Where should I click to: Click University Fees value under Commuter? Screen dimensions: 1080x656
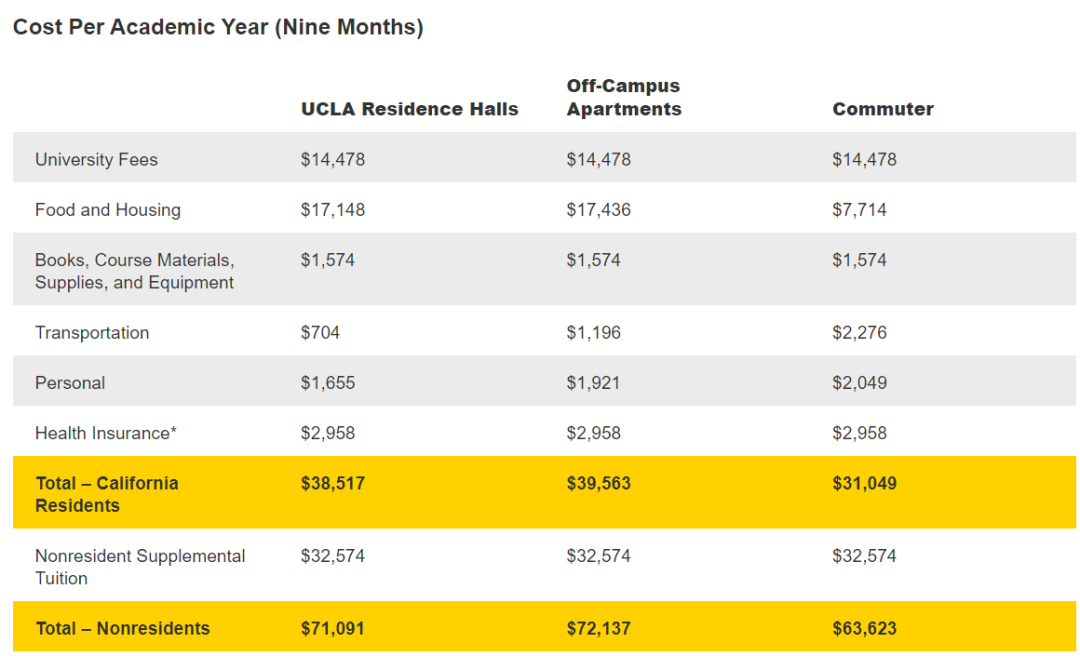pos(864,159)
